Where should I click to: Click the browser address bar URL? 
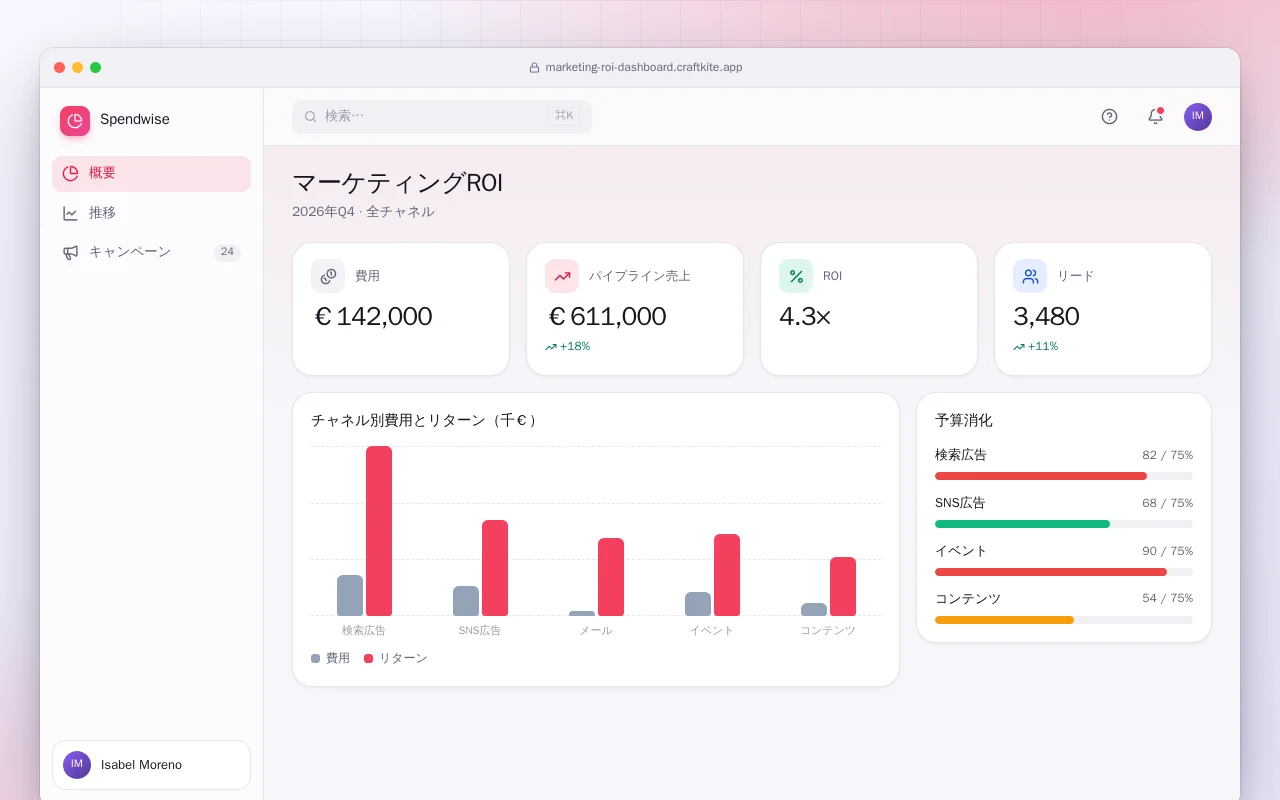pos(644,68)
